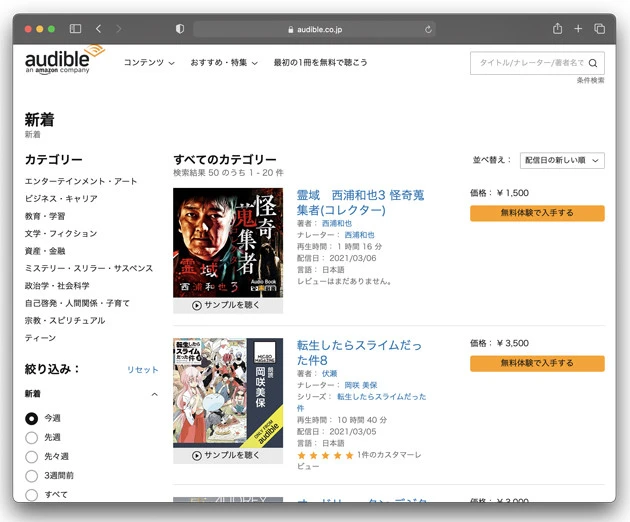Viewport: 630px width, 522px height.
Task: Play sample of 転生したらスライムだった件8
Action: [x=228, y=455]
